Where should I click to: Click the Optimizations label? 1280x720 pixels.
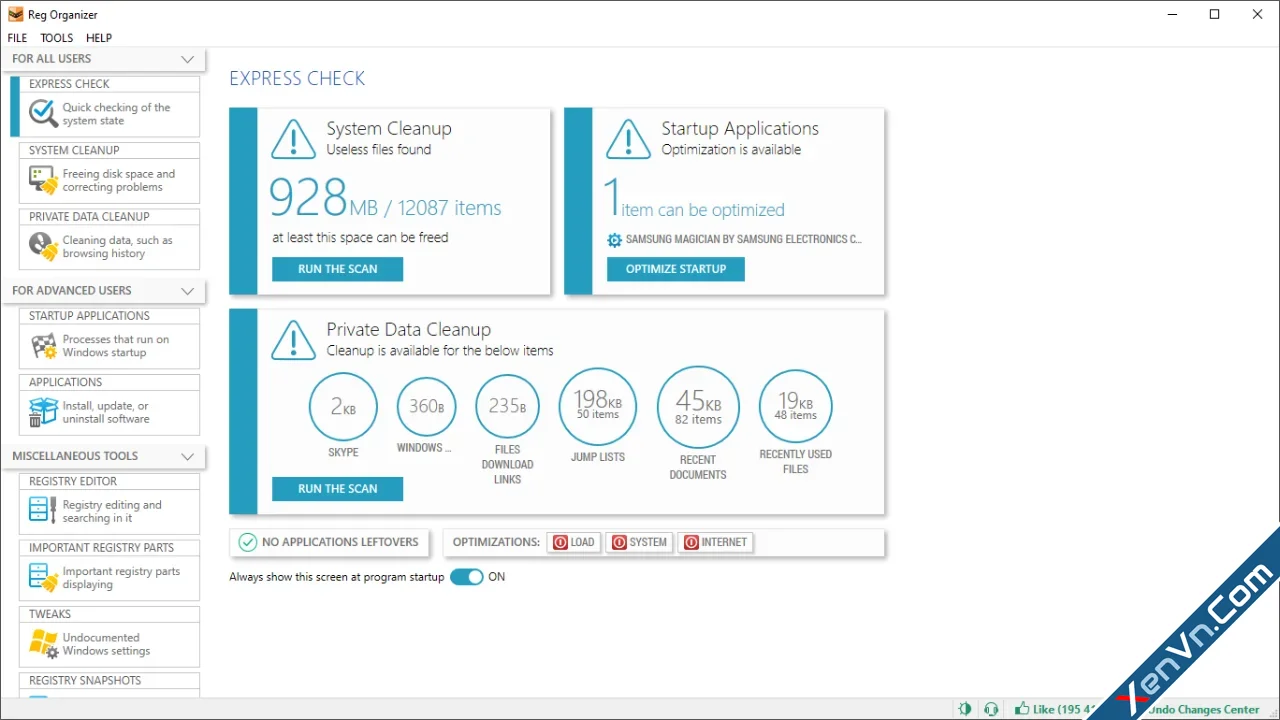point(496,542)
